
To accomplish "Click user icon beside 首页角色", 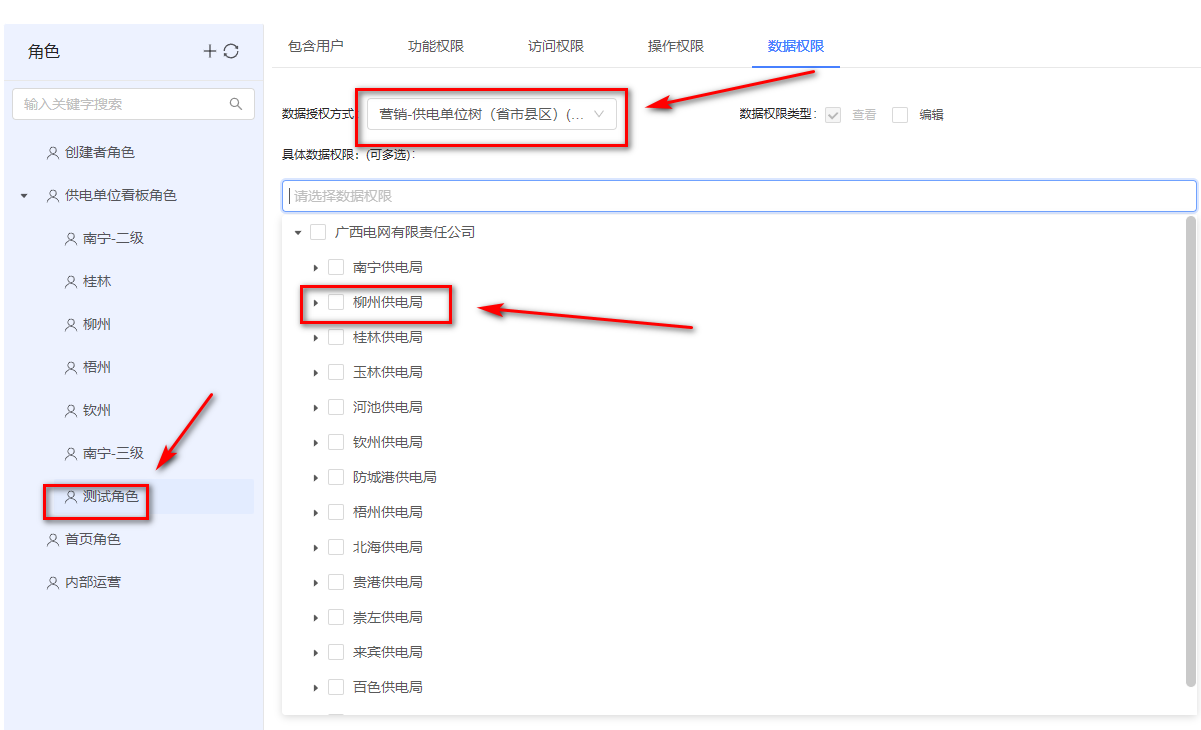I will tap(53, 540).
